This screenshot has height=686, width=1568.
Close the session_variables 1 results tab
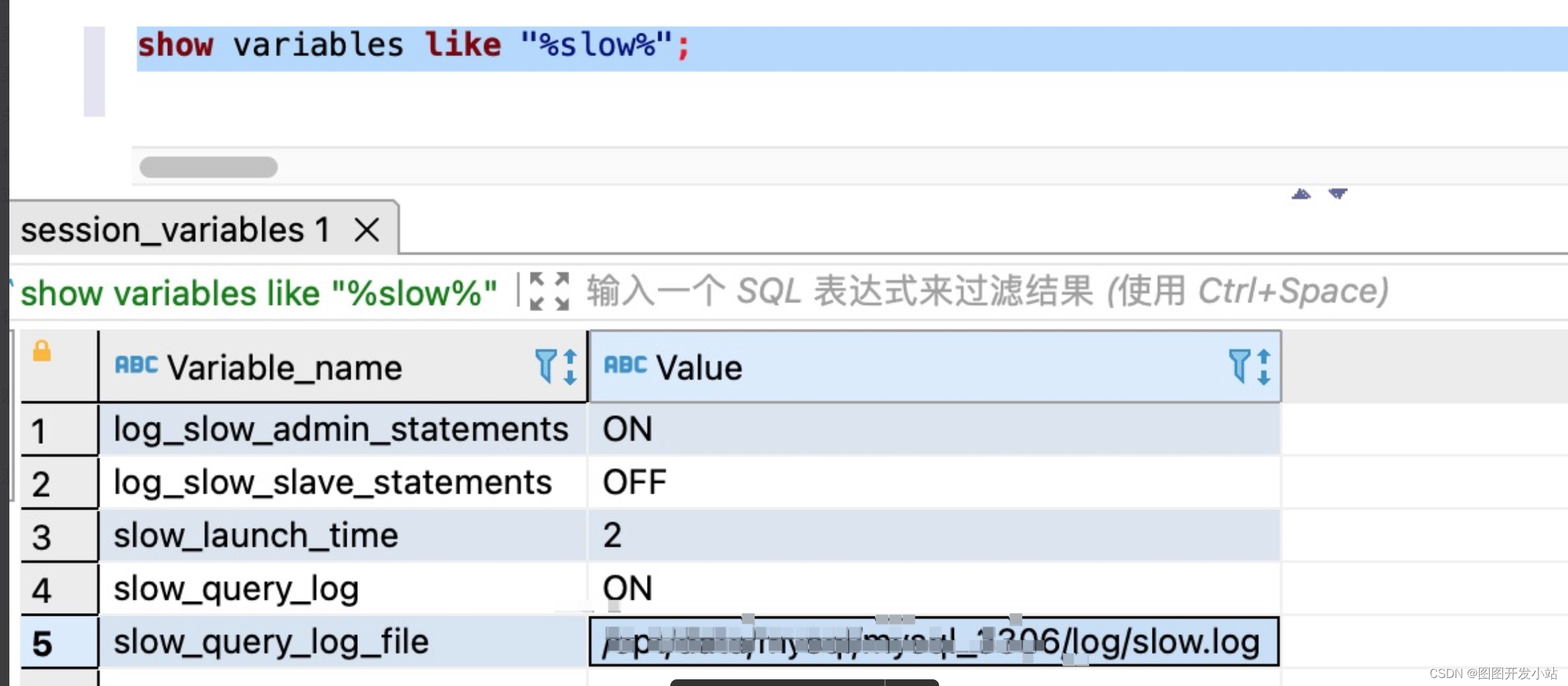click(x=367, y=229)
